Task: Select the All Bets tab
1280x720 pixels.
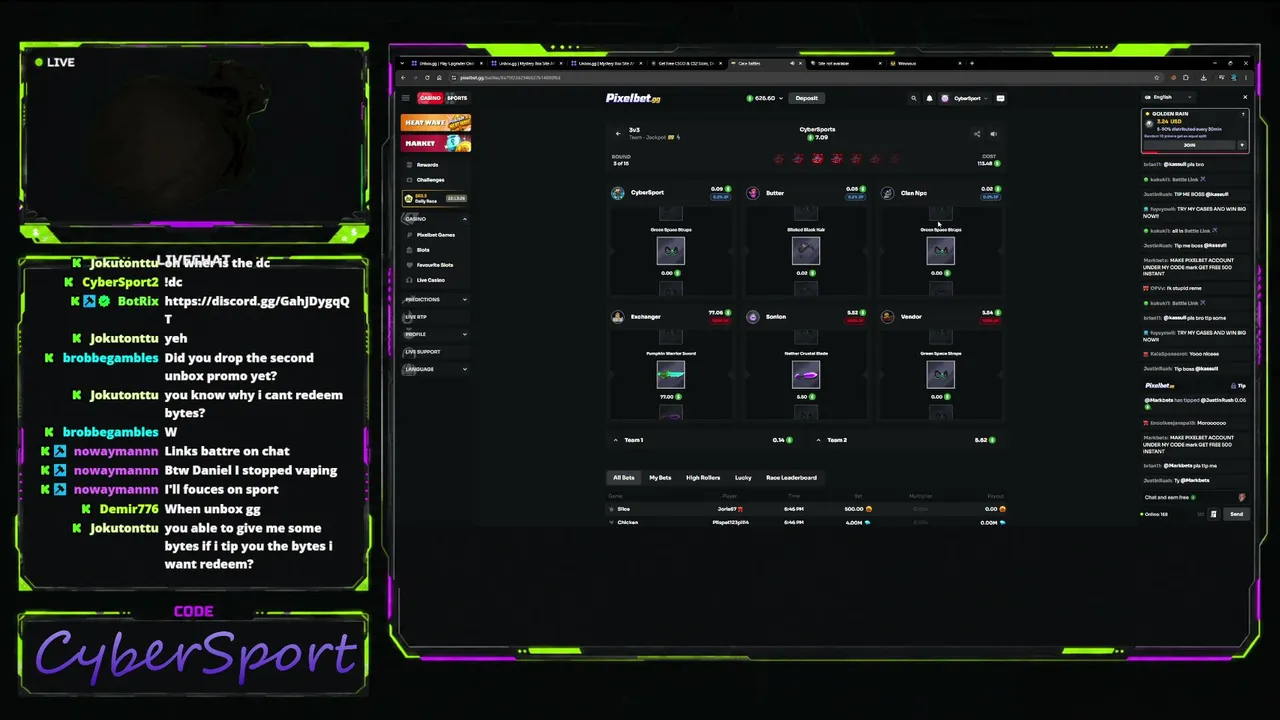Action: pos(624,478)
